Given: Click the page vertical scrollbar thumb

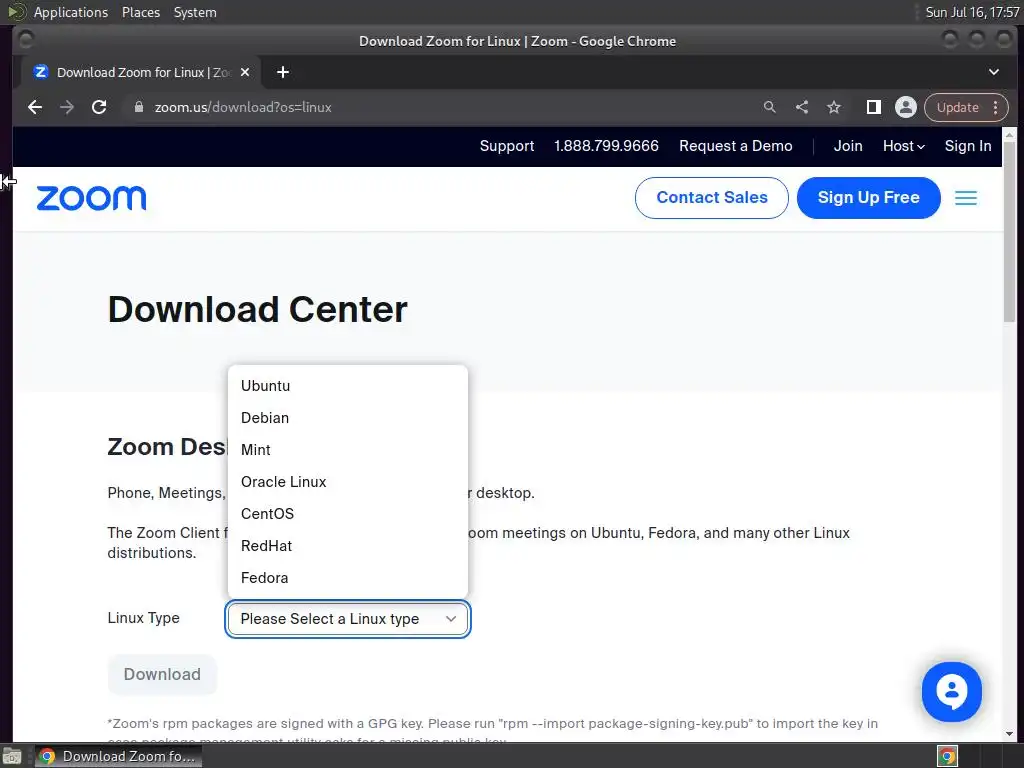Looking at the screenshot, I should click(x=1009, y=232).
